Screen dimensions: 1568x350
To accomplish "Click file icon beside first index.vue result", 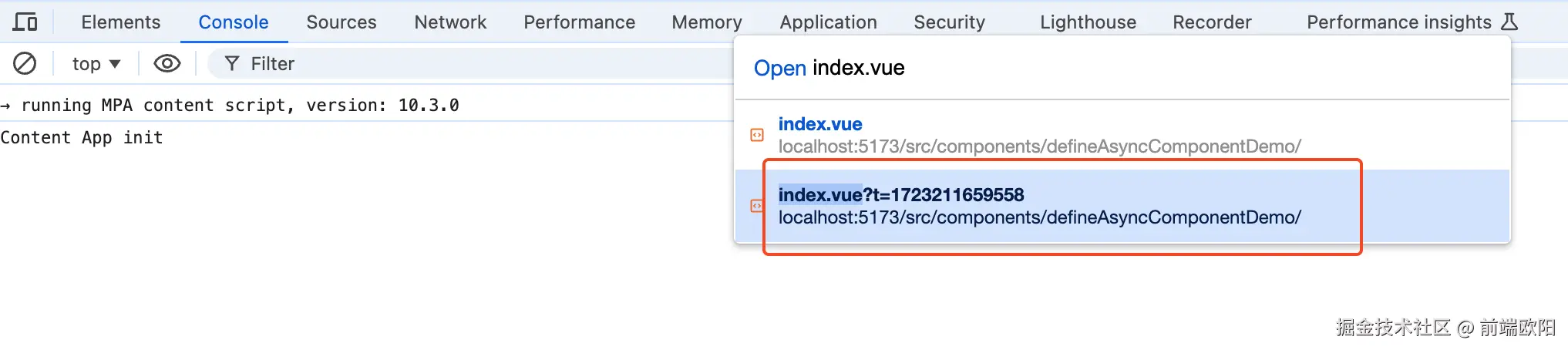I will click(757, 135).
